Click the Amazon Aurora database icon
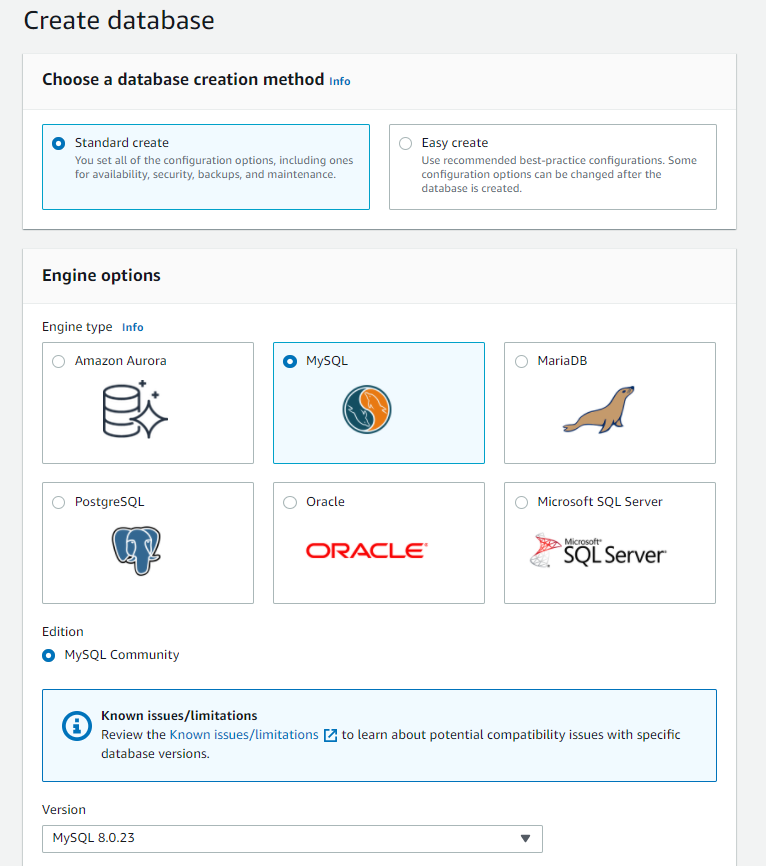 coord(135,410)
